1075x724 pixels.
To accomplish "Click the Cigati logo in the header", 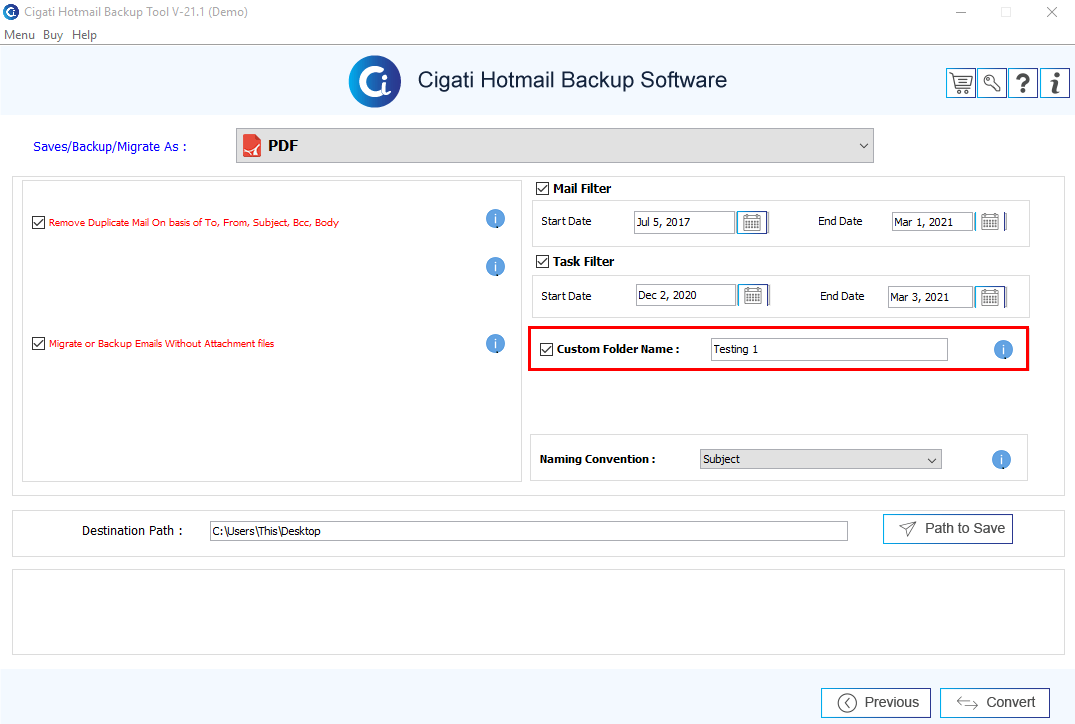I will tap(374, 82).
